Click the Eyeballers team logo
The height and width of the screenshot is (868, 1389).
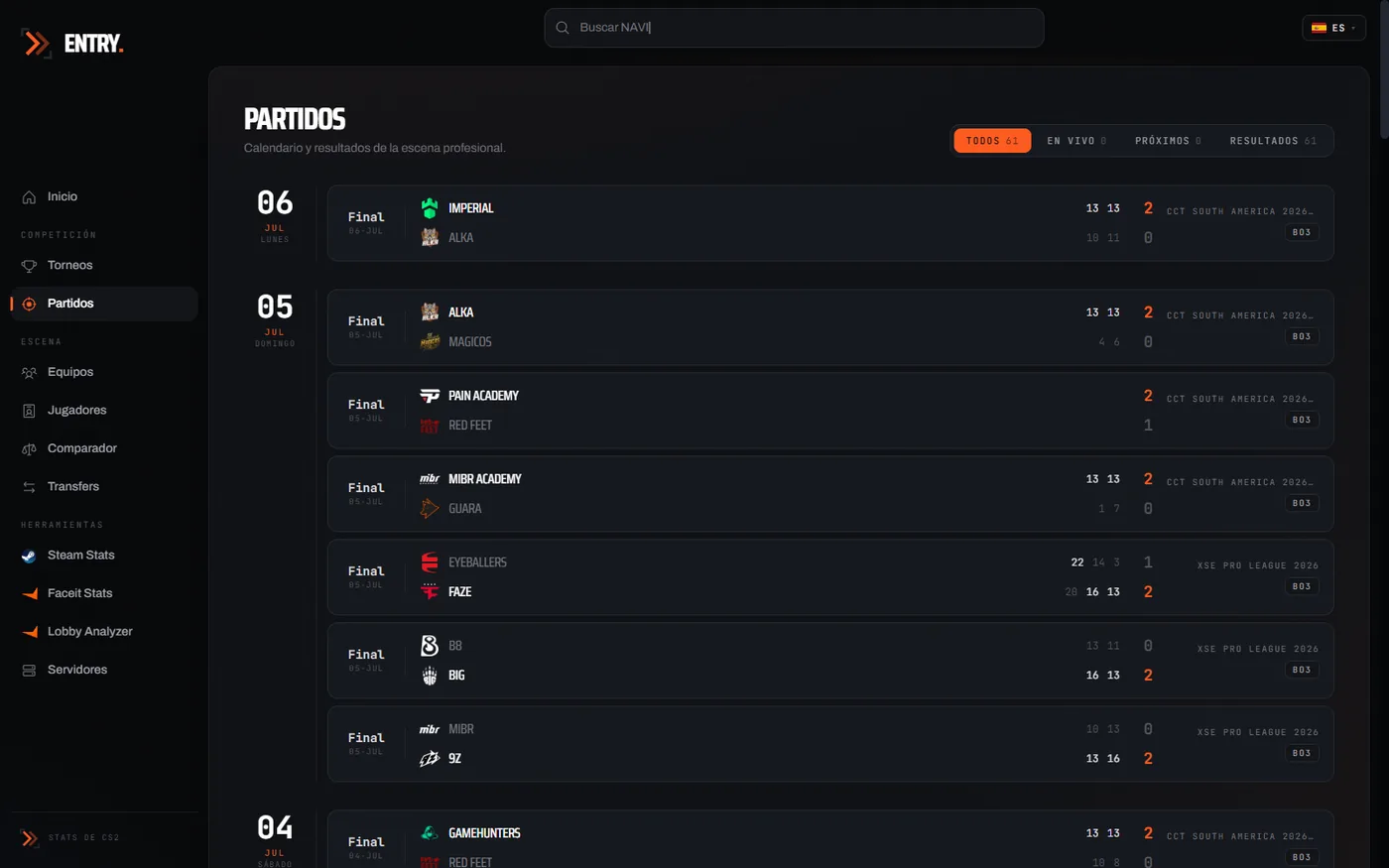pos(430,562)
